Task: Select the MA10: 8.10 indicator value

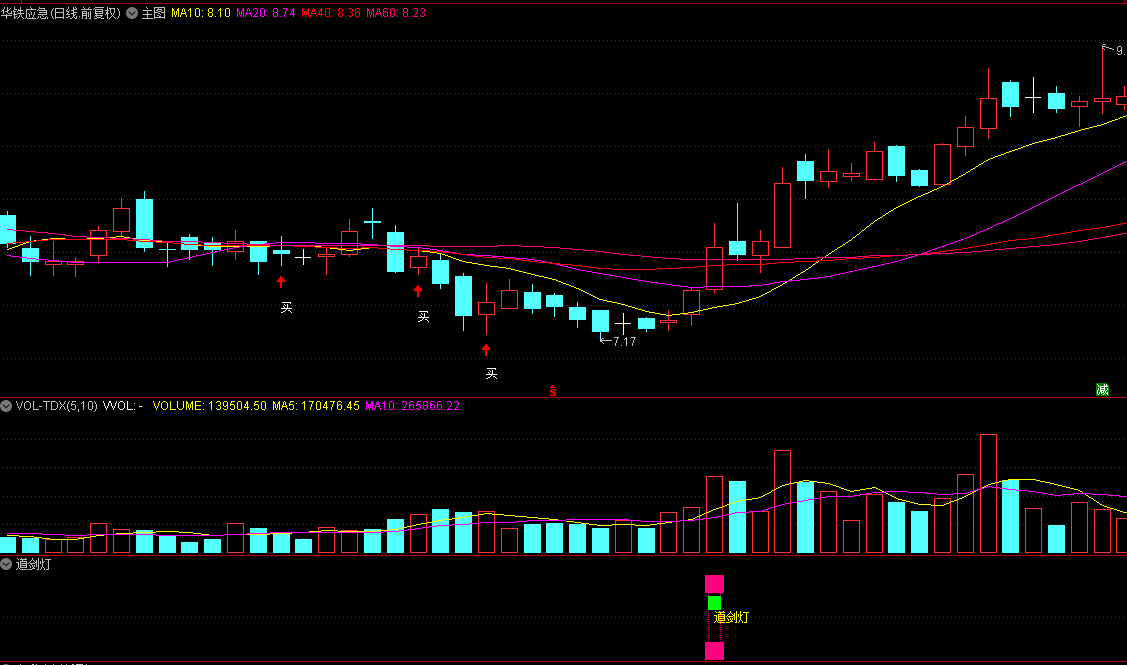Action: (x=201, y=13)
